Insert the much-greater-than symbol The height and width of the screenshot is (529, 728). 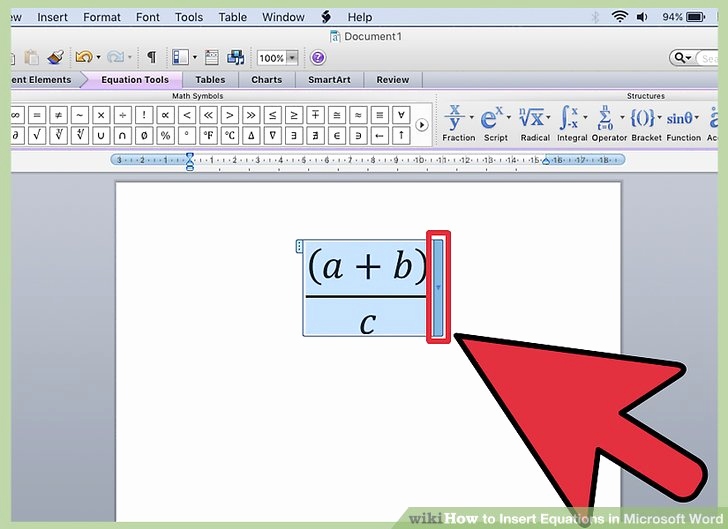click(251, 115)
